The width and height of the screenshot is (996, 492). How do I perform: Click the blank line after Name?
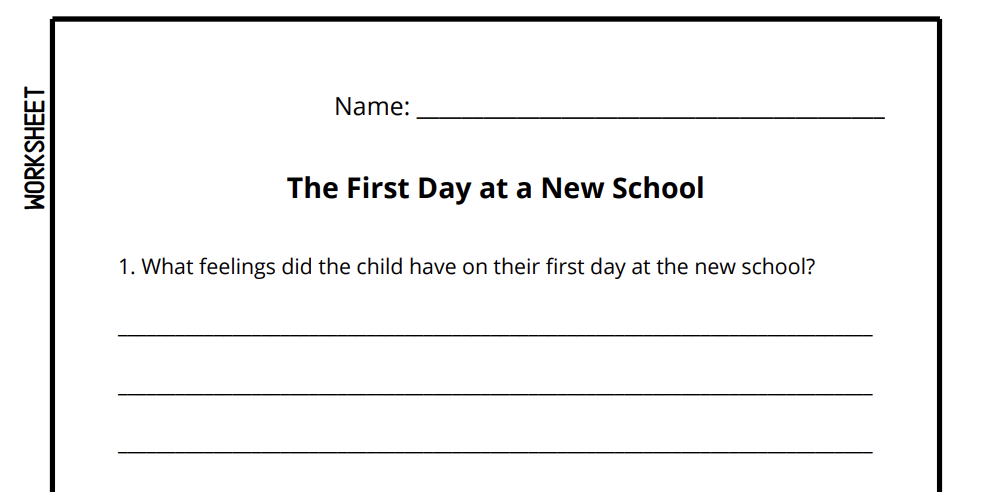click(x=650, y=115)
